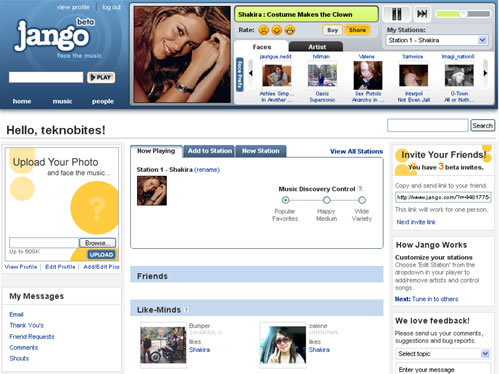Image resolution: width=499 pixels, height=374 pixels.
Task: Click the orange Share button
Action: [x=357, y=30]
